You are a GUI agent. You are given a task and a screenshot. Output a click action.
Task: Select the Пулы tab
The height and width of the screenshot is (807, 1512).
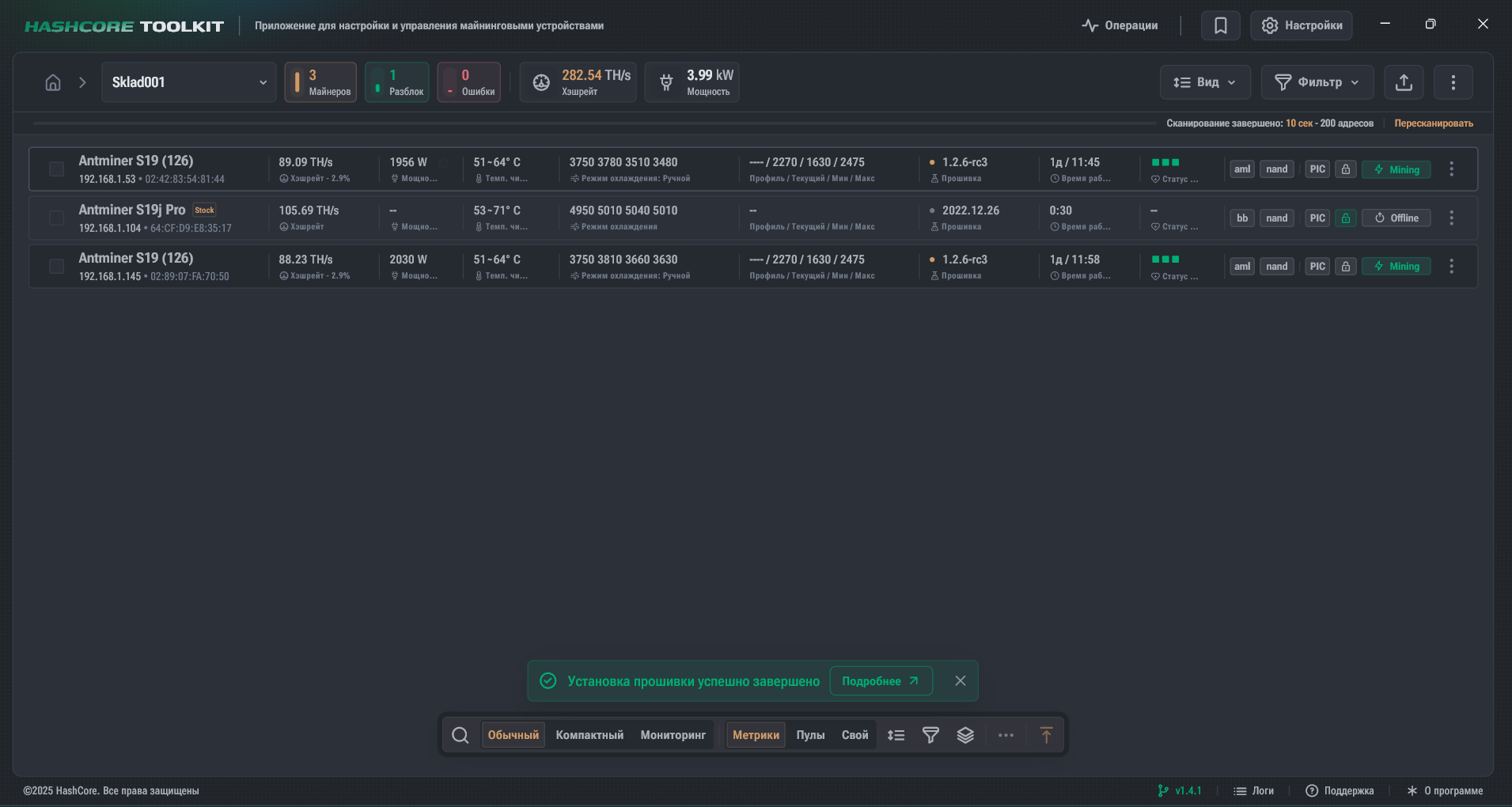pos(810,735)
